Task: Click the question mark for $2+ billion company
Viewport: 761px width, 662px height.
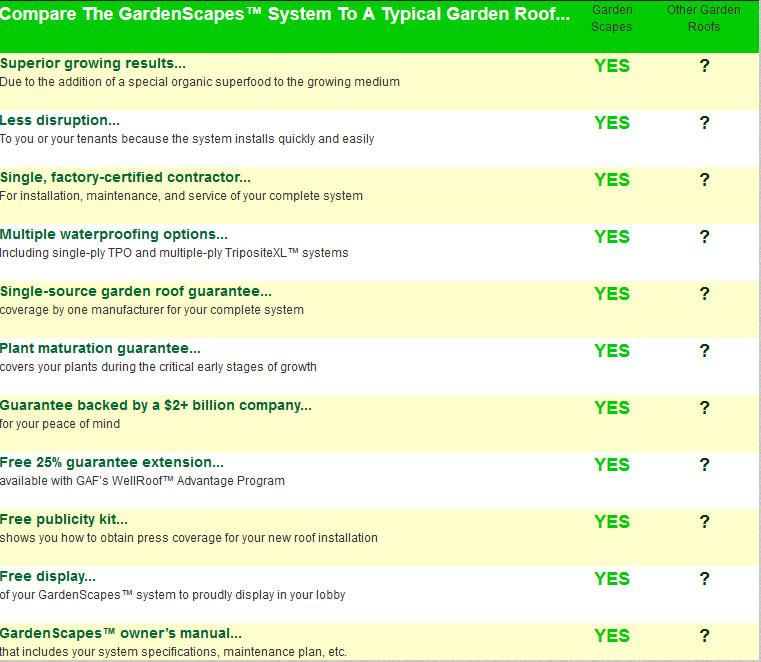Action: click(x=704, y=408)
